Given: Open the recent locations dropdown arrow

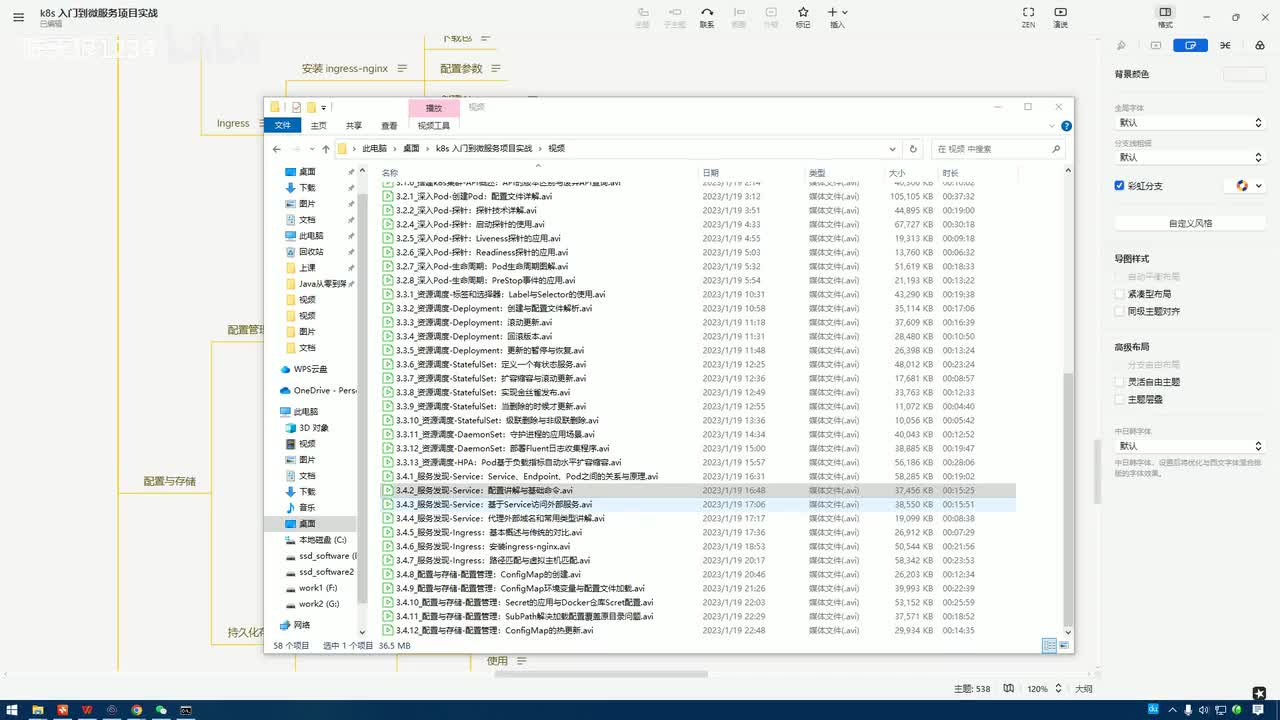Looking at the screenshot, I should click(311, 149).
